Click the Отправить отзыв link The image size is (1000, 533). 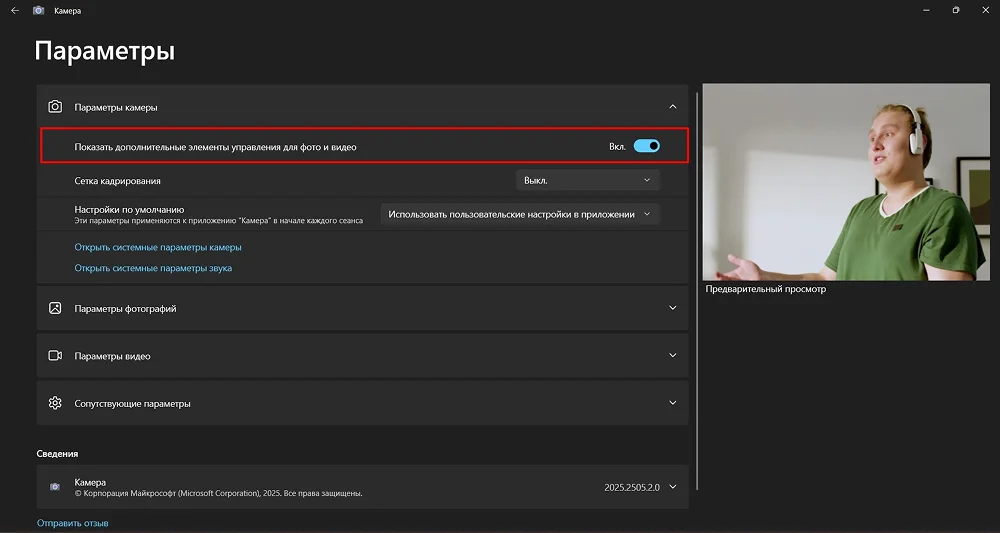(x=73, y=523)
